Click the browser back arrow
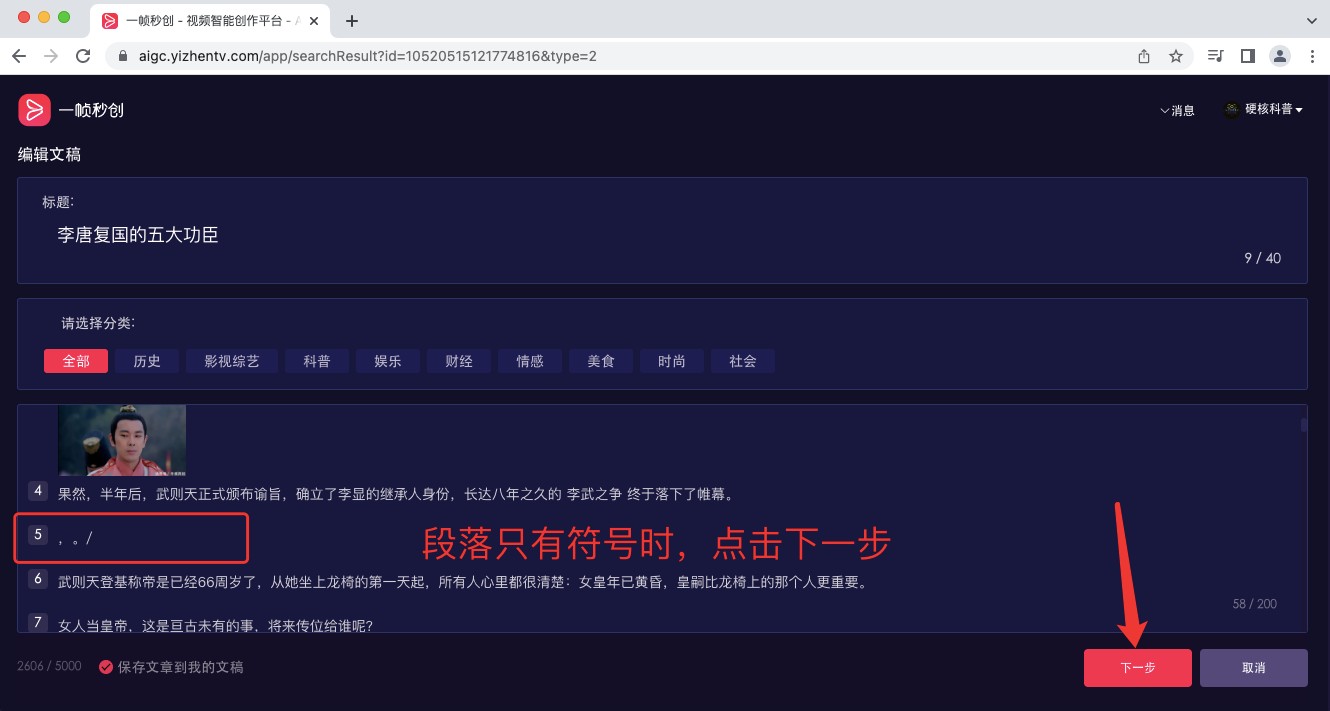This screenshot has width=1330, height=711. pos(19,56)
